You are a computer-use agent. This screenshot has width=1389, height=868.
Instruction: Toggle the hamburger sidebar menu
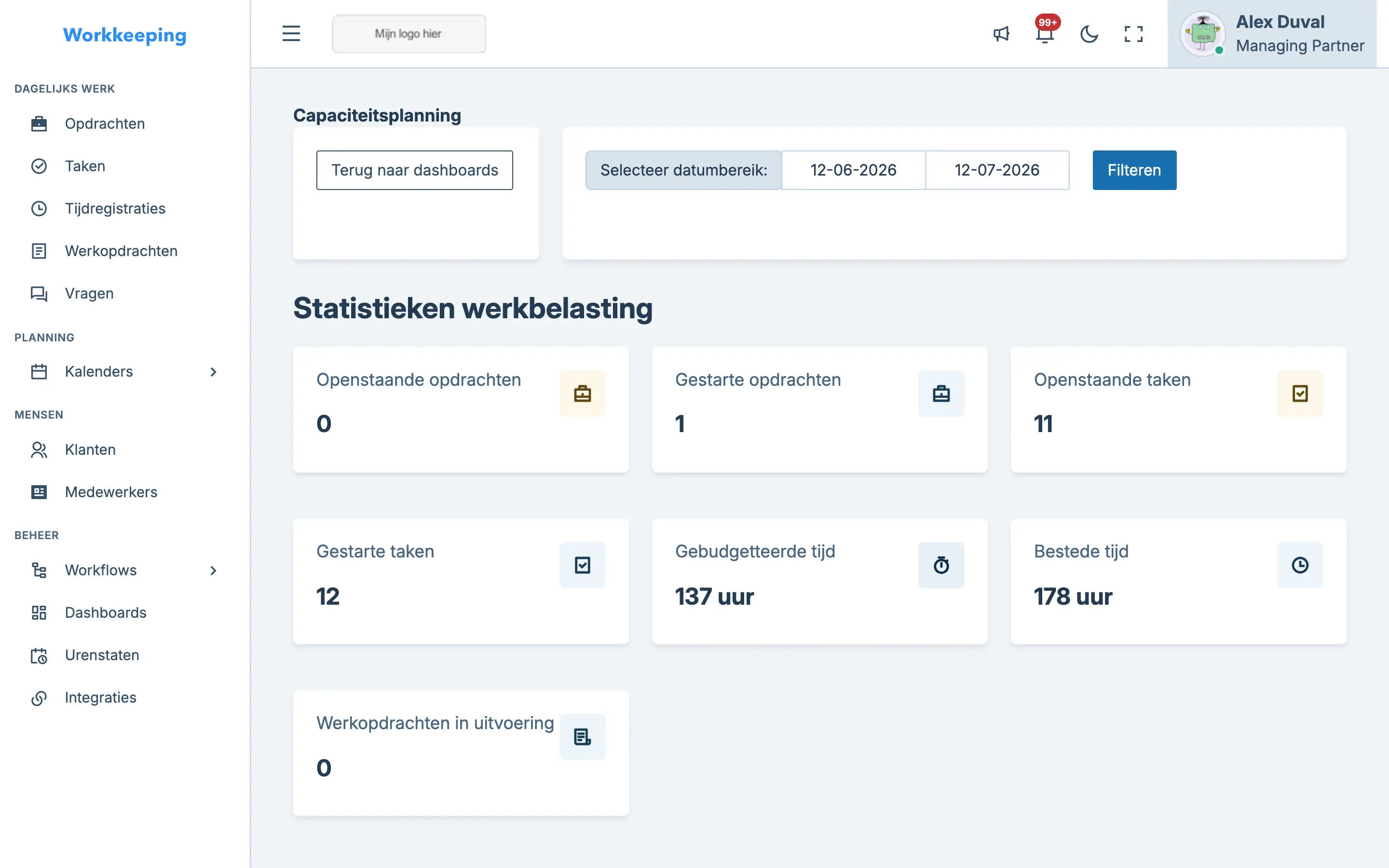click(291, 33)
